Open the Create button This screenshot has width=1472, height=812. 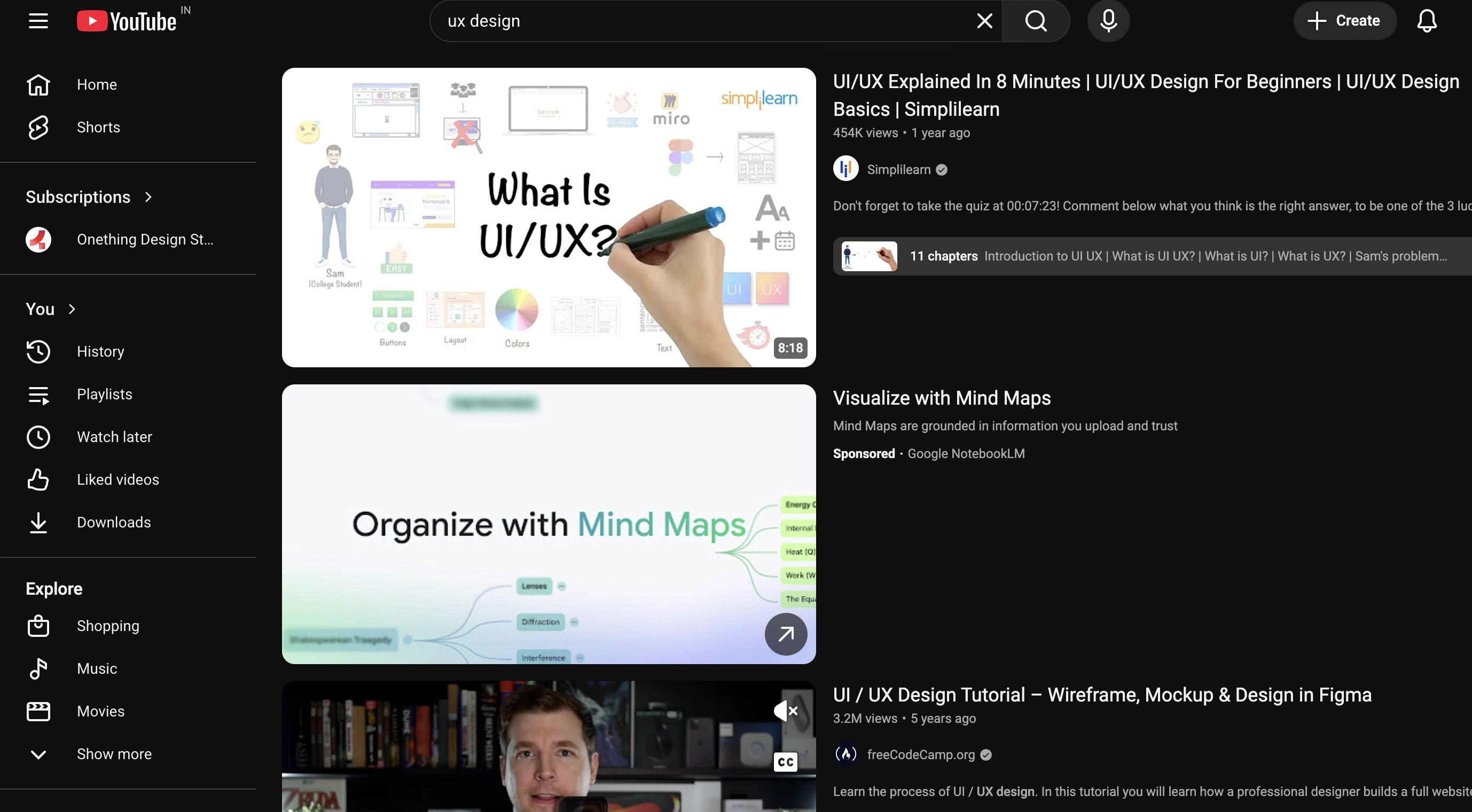tap(1344, 21)
